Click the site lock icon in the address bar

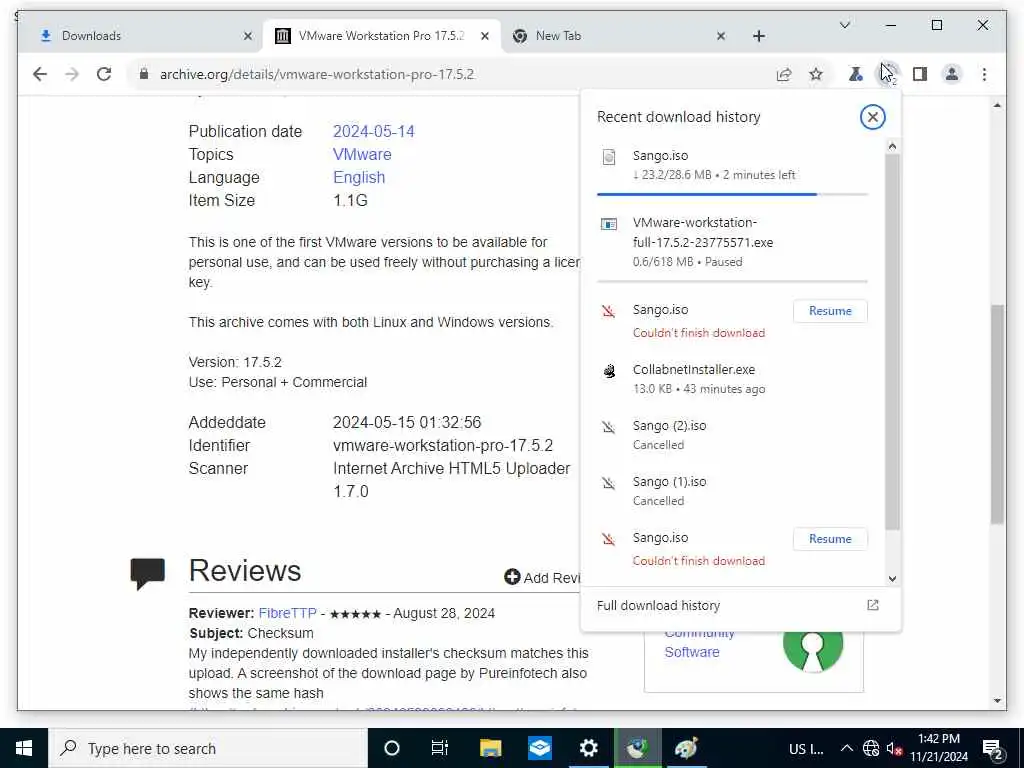(144, 74)
